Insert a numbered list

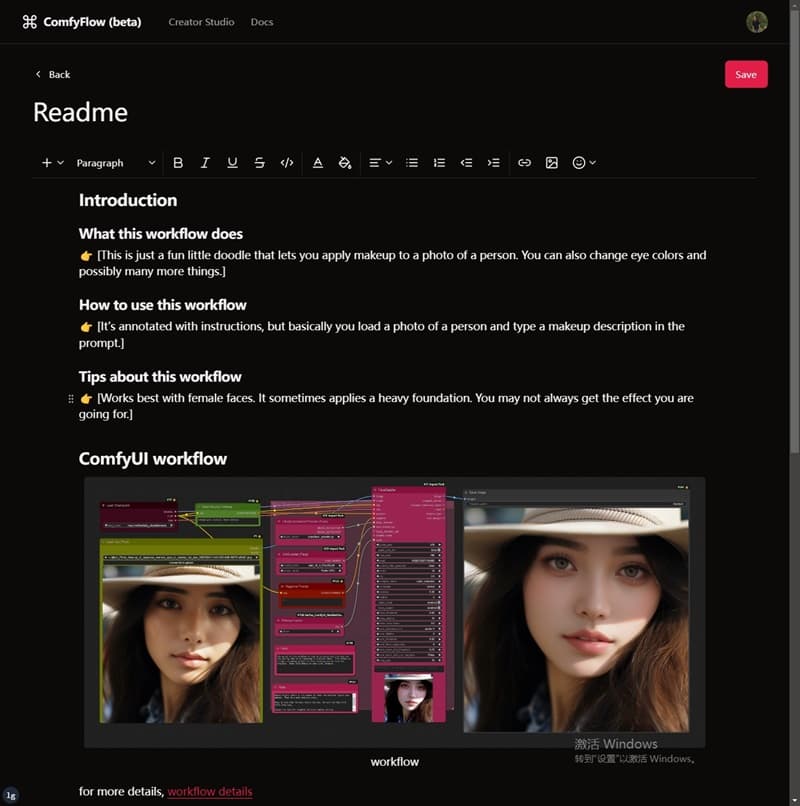439,163
